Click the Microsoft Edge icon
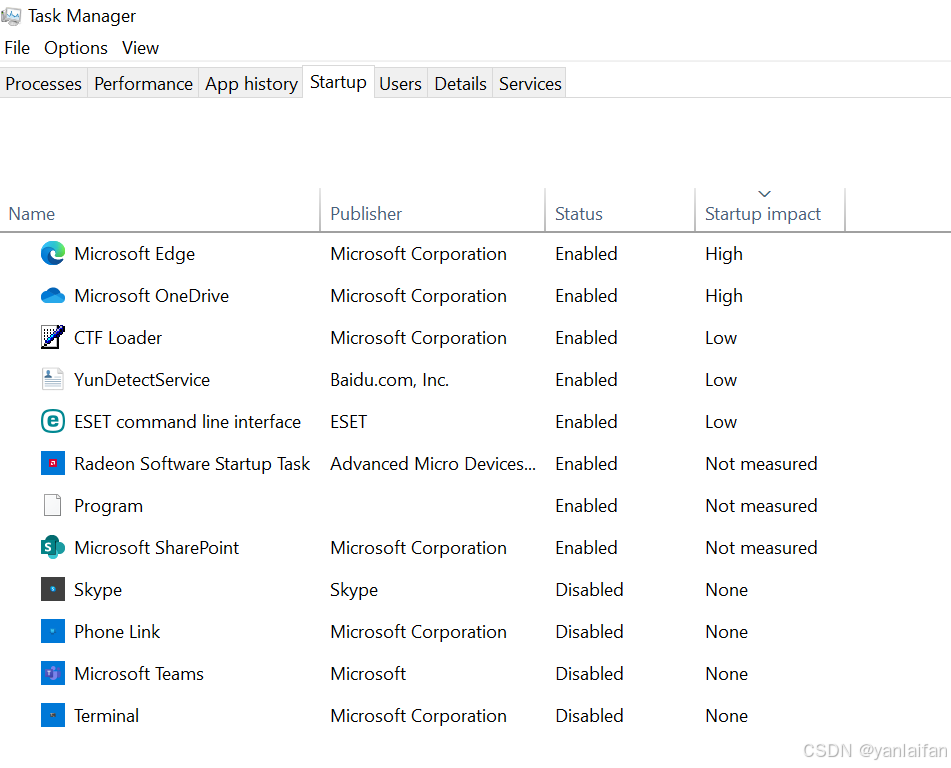This screenshot has height=768, width=951. [53, 254]
